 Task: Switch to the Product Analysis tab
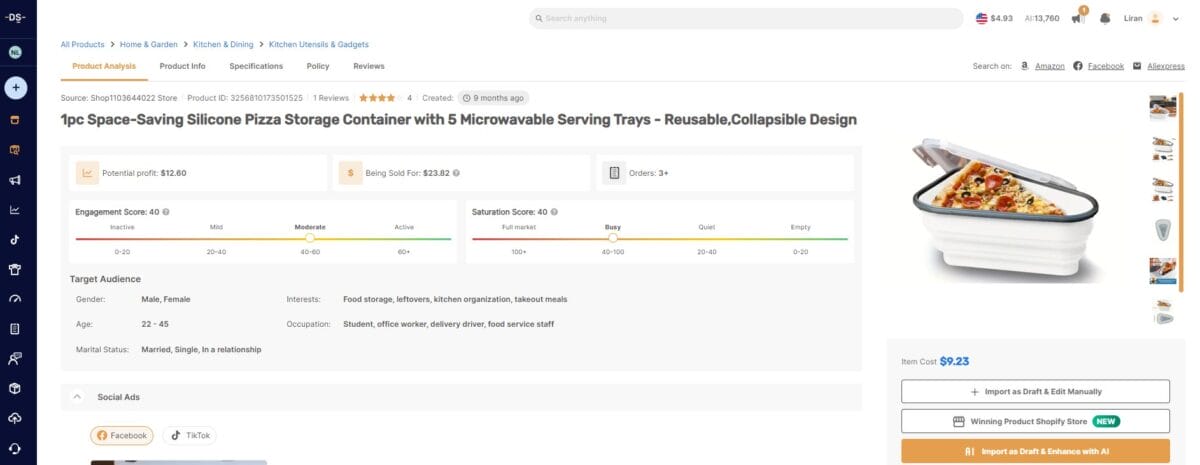click(x=105, y=66)
